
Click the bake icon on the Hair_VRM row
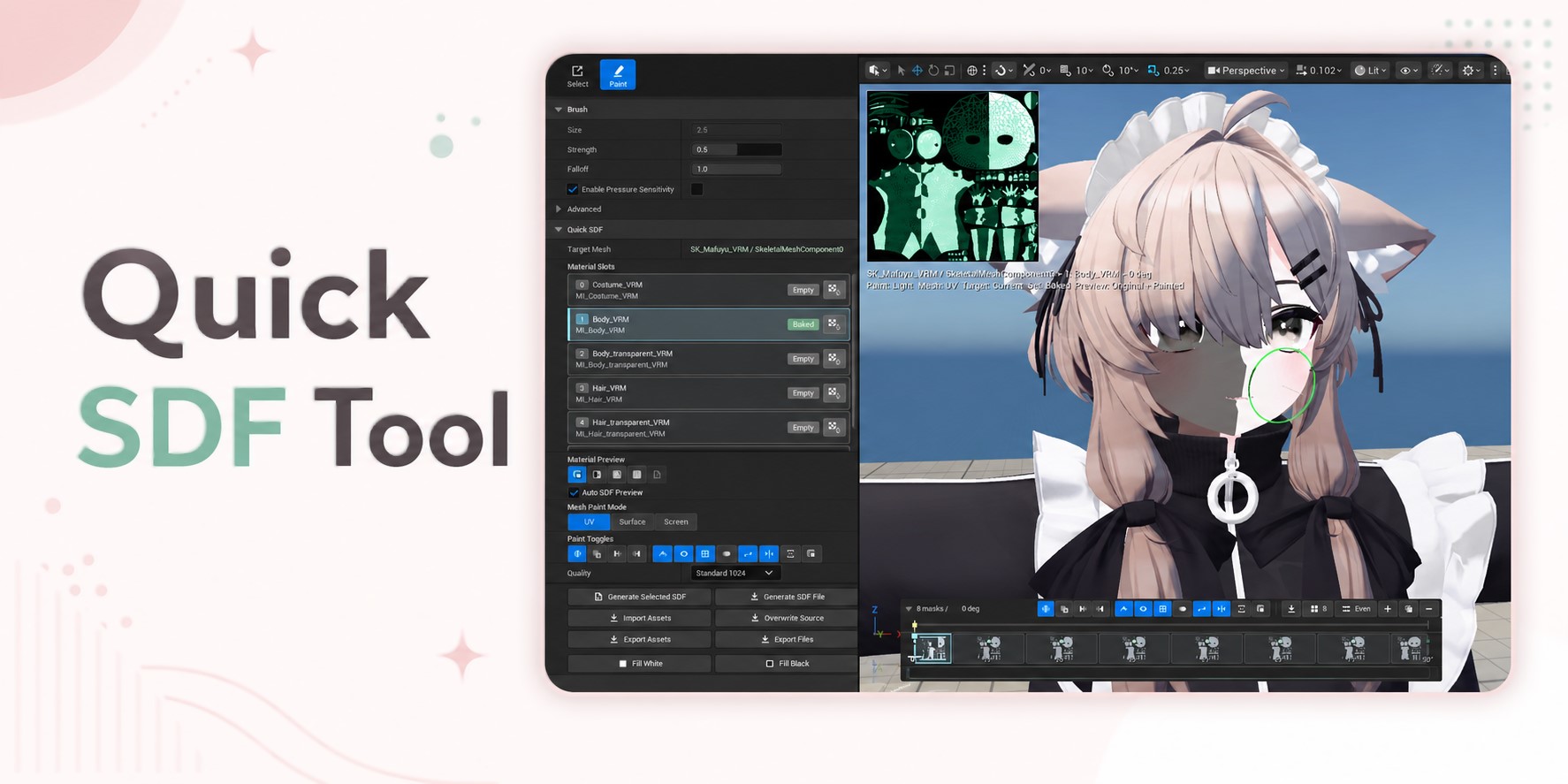833,393
